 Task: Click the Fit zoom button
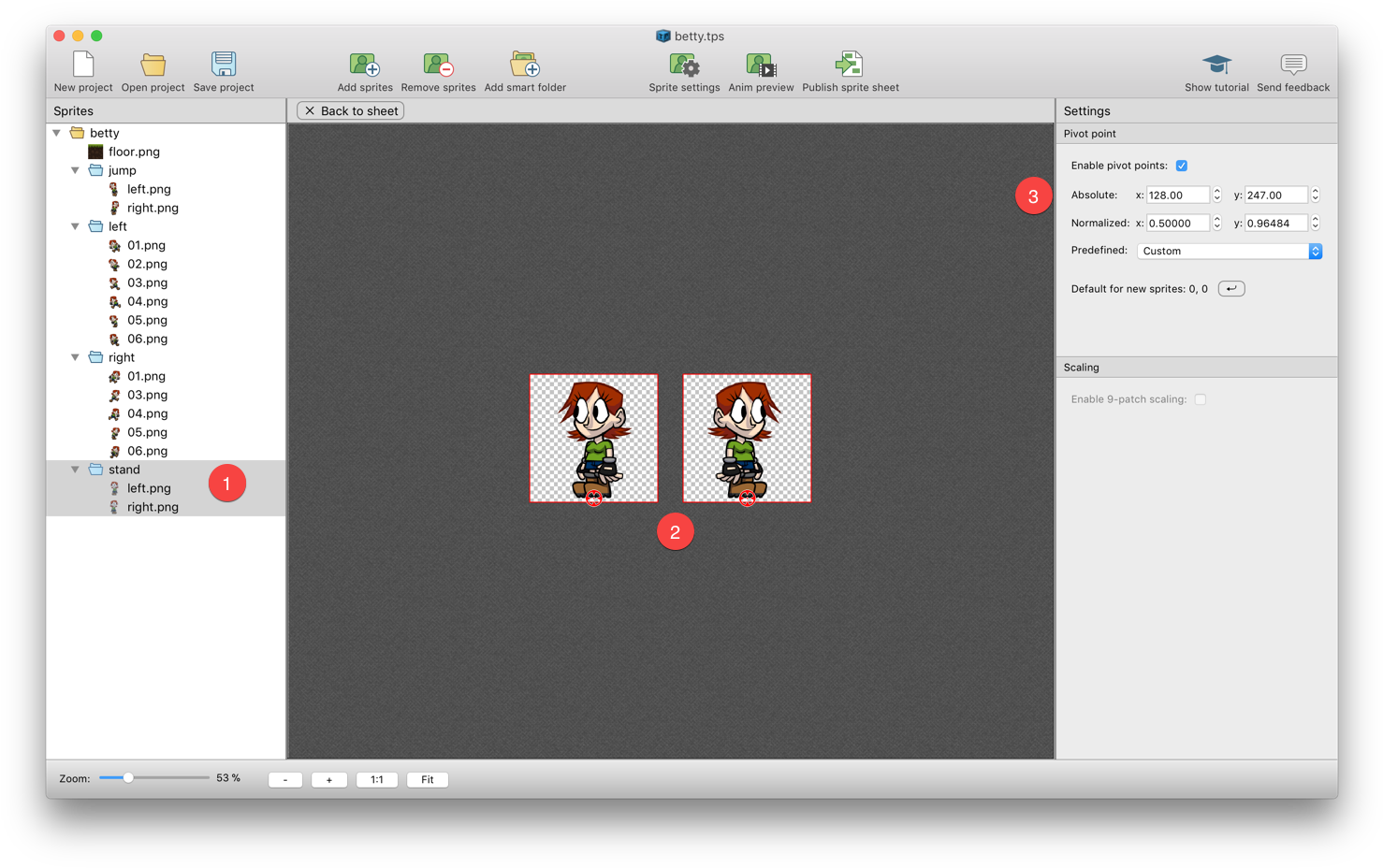(427, 778)
